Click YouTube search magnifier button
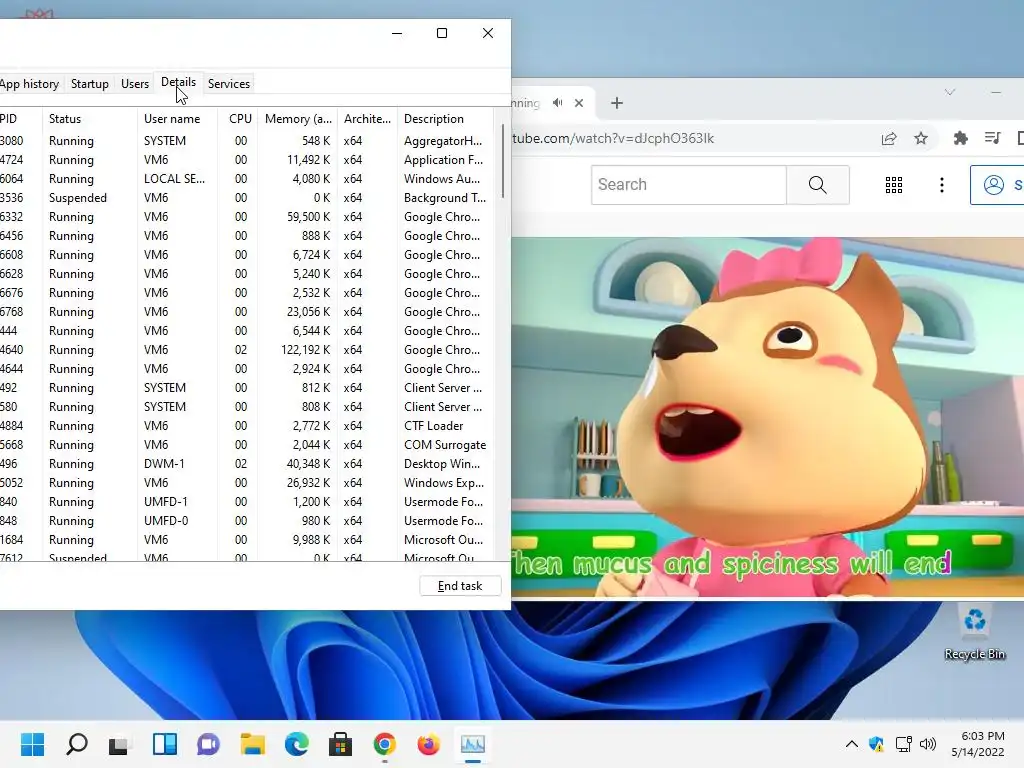Viewport: 1024px width, 768px height. (818, 185)
